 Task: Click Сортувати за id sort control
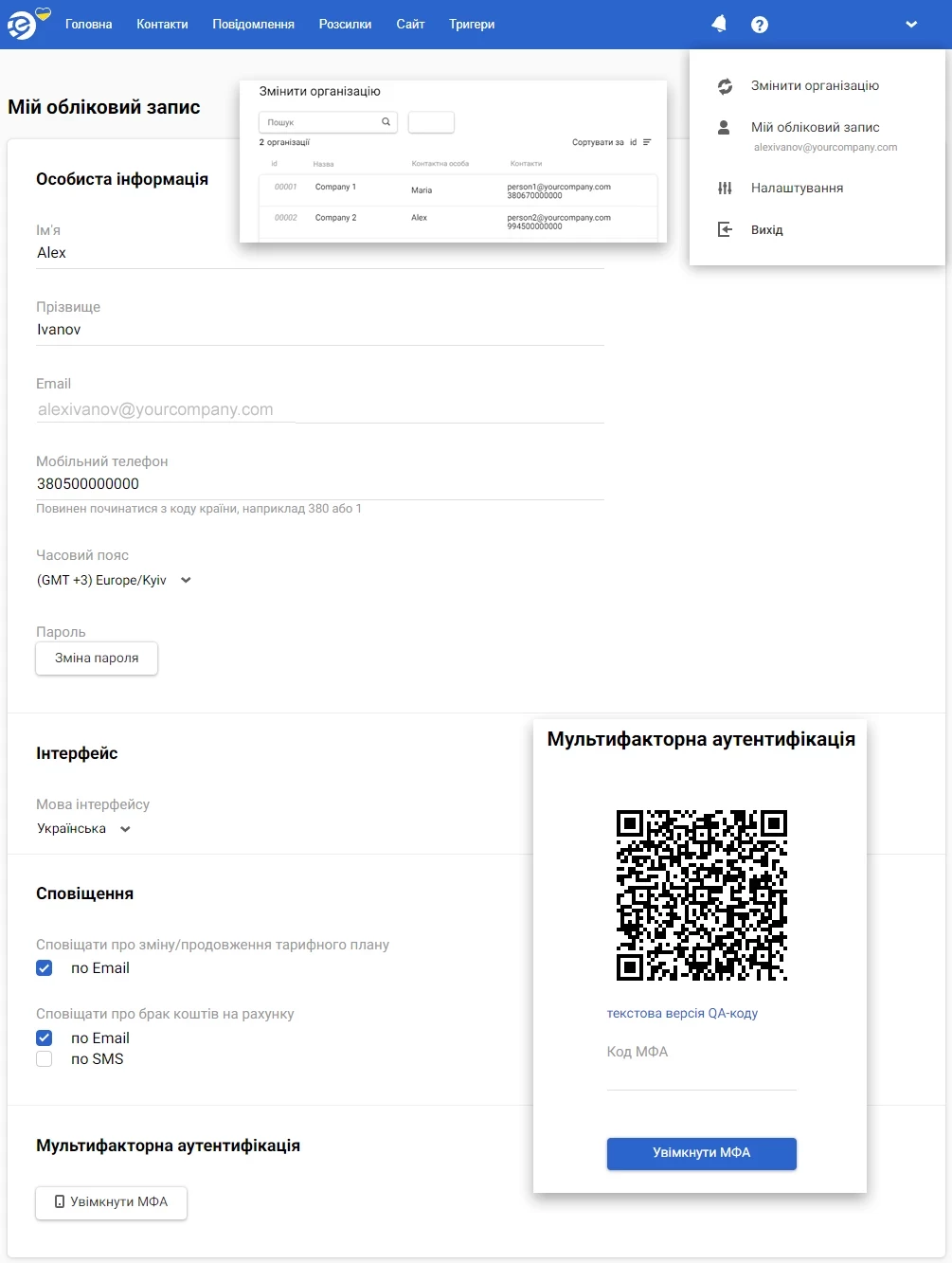(612, 142)
